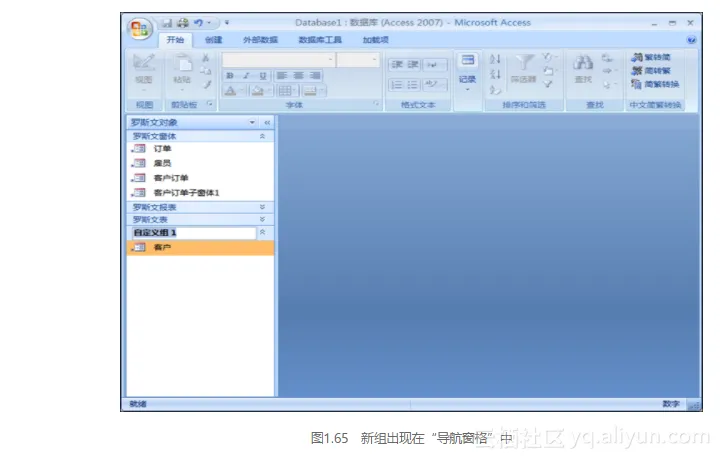Align text right
Screen dimensions: 721x459
(315, 75)
